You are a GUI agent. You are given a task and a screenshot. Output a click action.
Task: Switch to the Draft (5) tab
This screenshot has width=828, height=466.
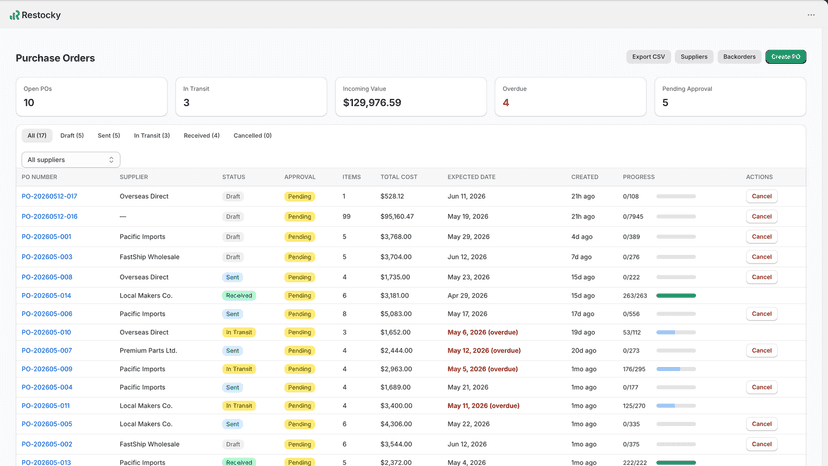pos(72,136)
